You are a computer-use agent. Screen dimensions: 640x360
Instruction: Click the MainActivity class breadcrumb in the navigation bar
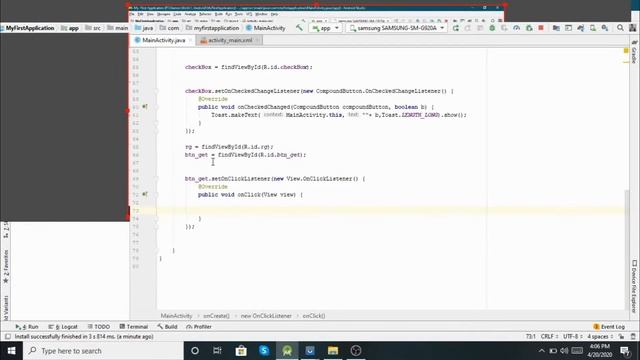[x=266, y=28]
